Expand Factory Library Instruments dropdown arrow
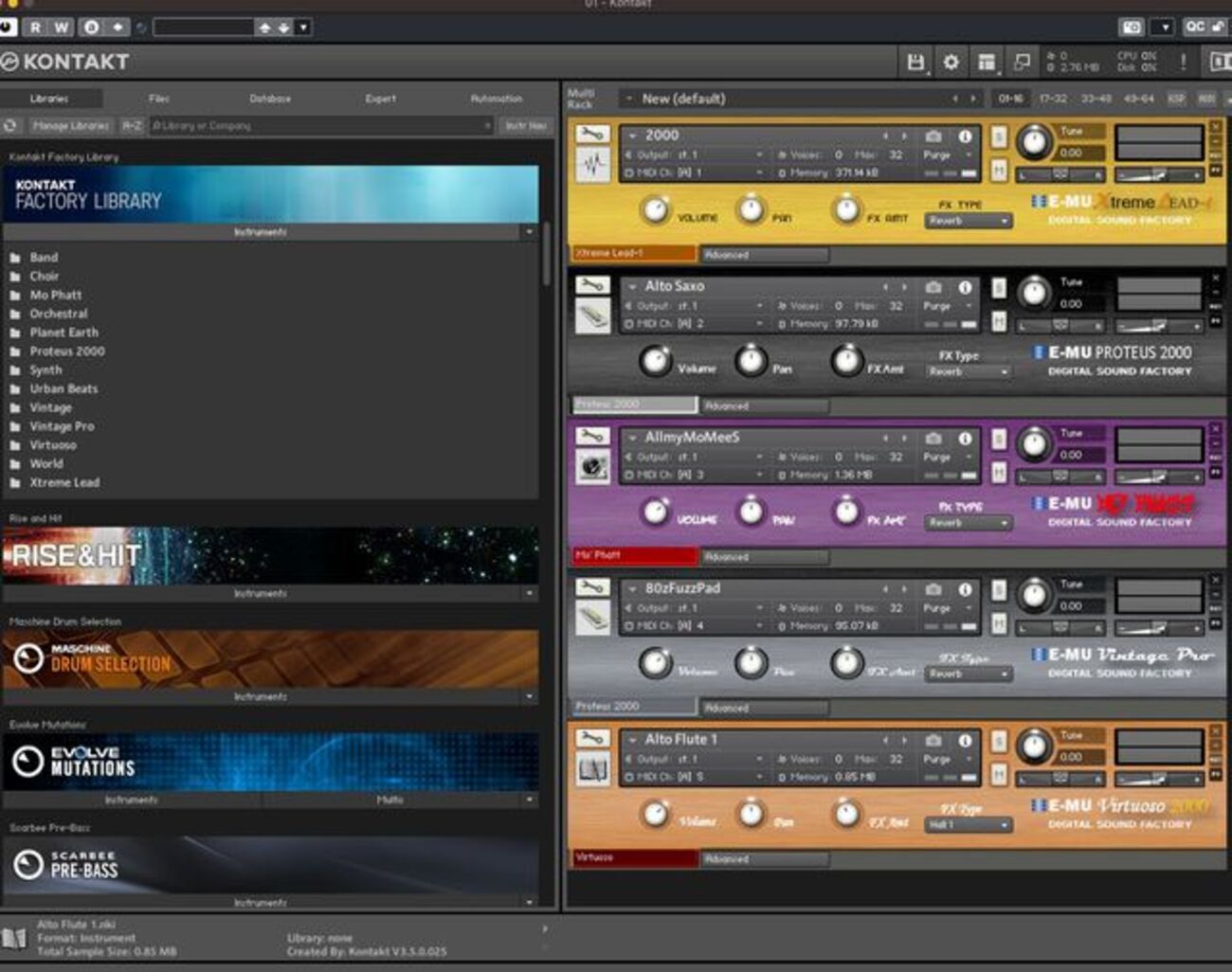 coord(529,232)
